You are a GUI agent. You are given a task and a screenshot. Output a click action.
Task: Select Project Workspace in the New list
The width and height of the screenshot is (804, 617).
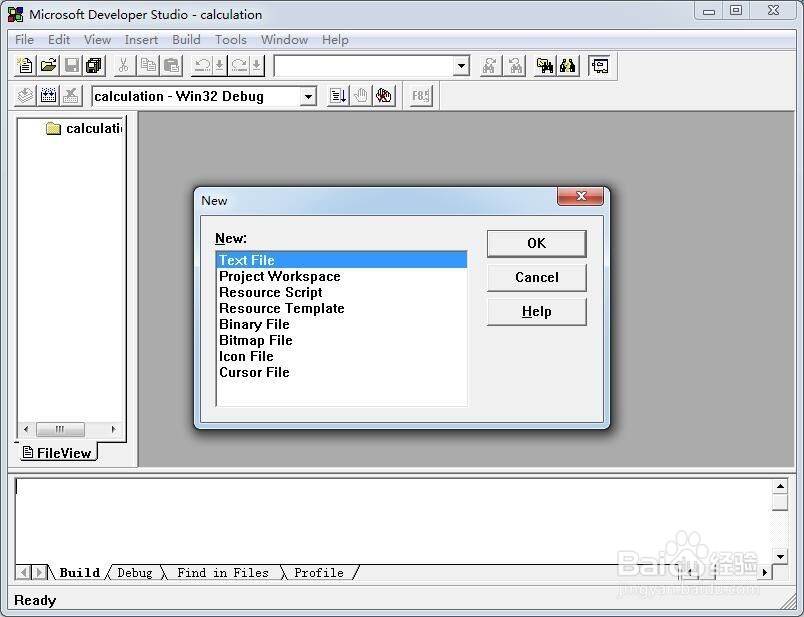tap(341, 276)
